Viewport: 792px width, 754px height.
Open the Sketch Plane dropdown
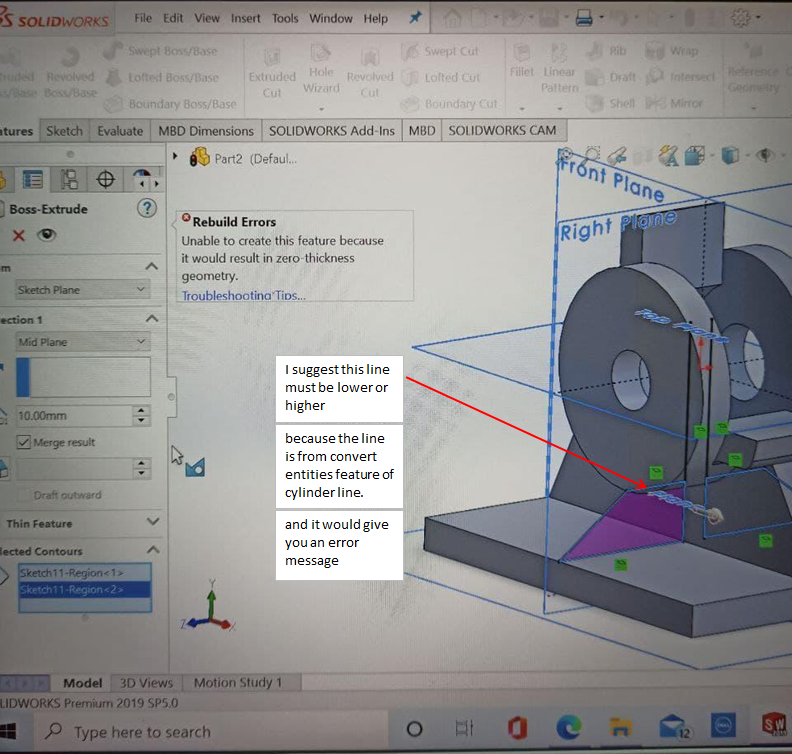click(82, 290)
